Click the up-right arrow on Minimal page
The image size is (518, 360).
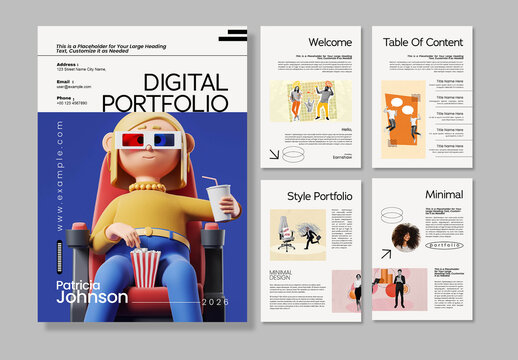click(x=386, y=254)
